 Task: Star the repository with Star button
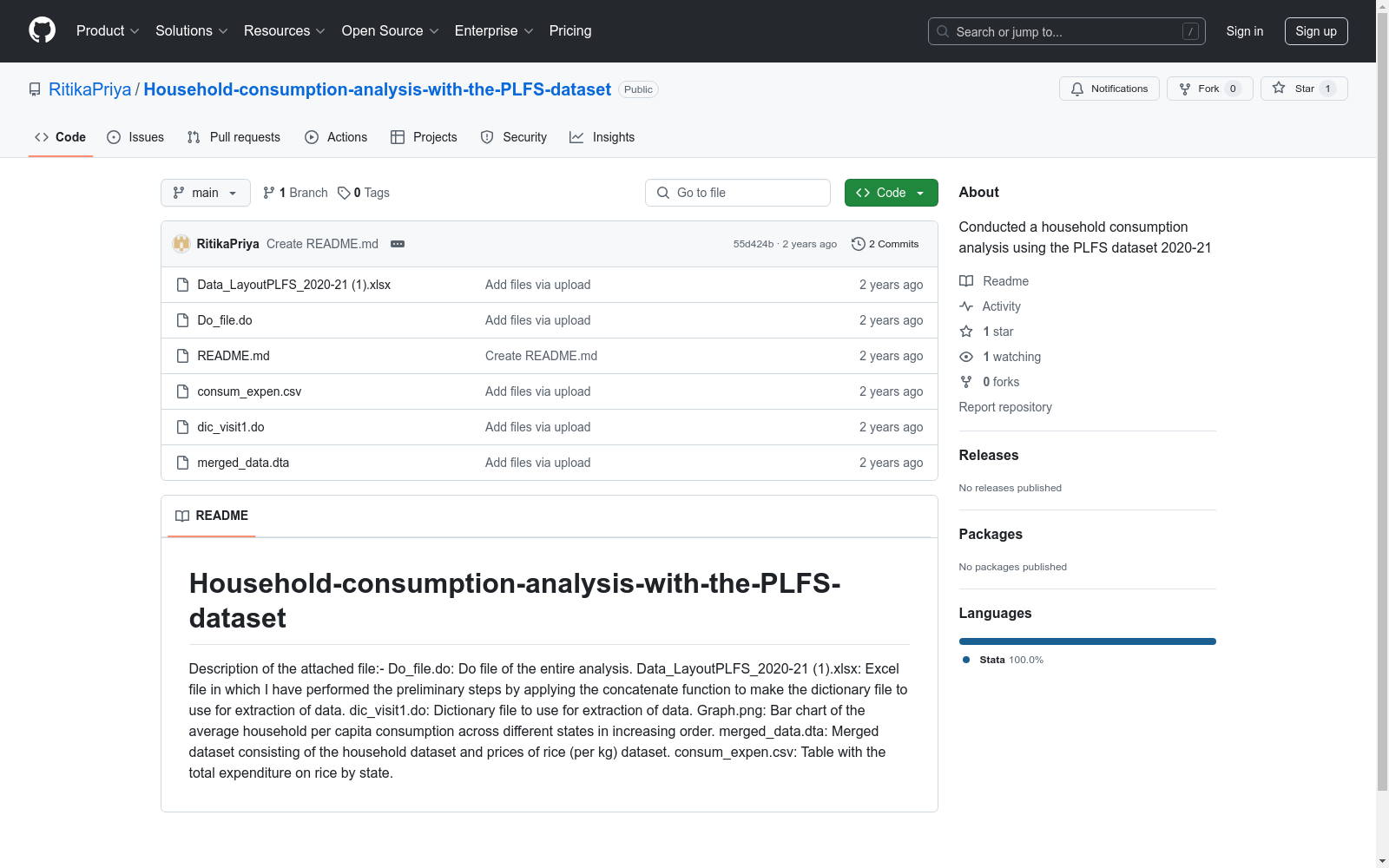(x=1304, y=89)
